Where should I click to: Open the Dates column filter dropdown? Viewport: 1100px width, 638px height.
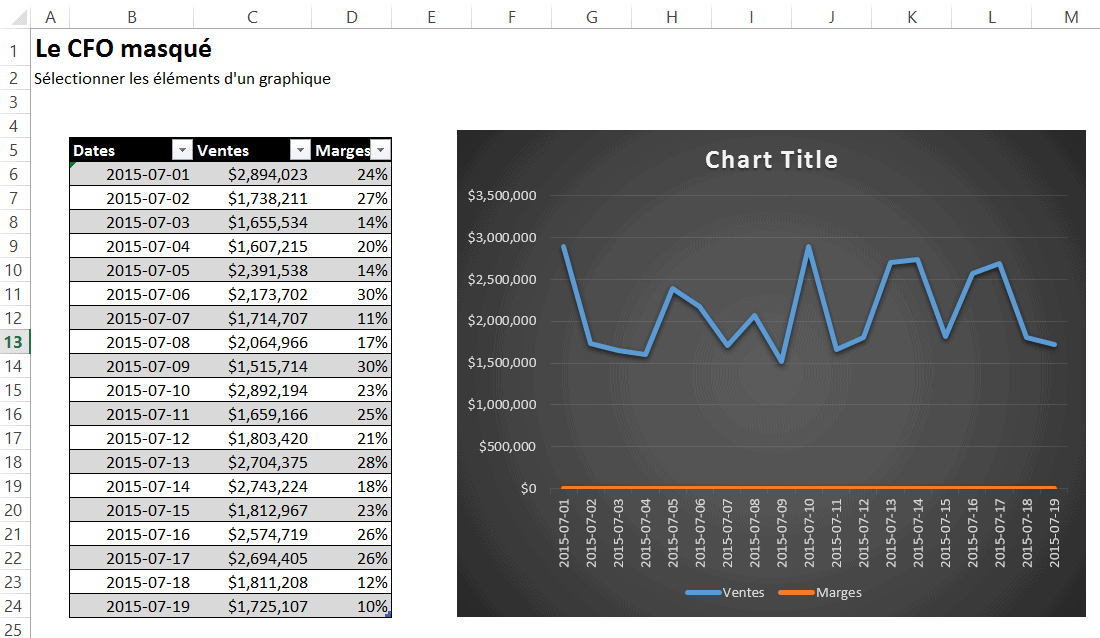181,150
